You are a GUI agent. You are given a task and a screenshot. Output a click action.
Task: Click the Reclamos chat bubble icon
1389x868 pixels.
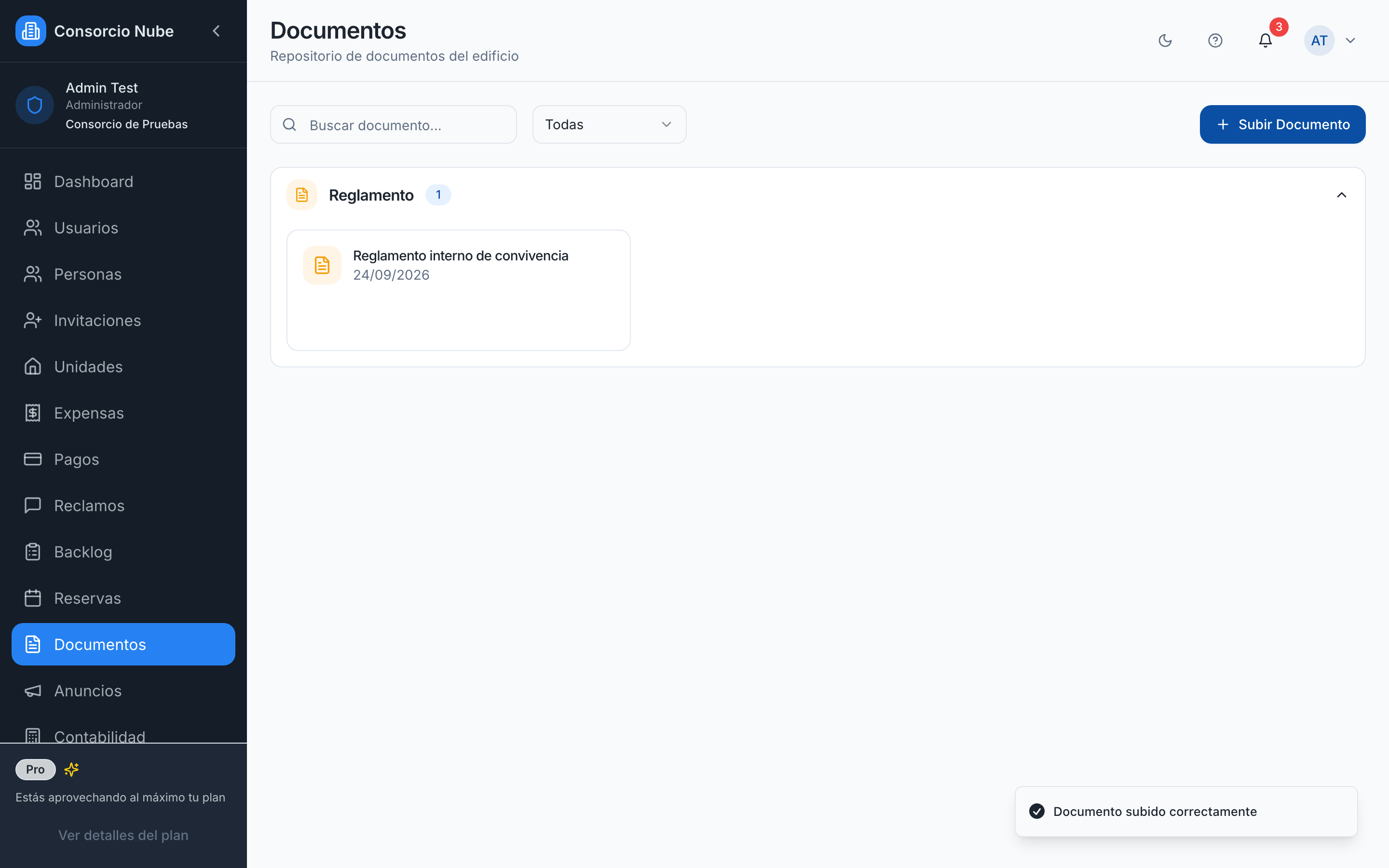click(x=33, y=505)
